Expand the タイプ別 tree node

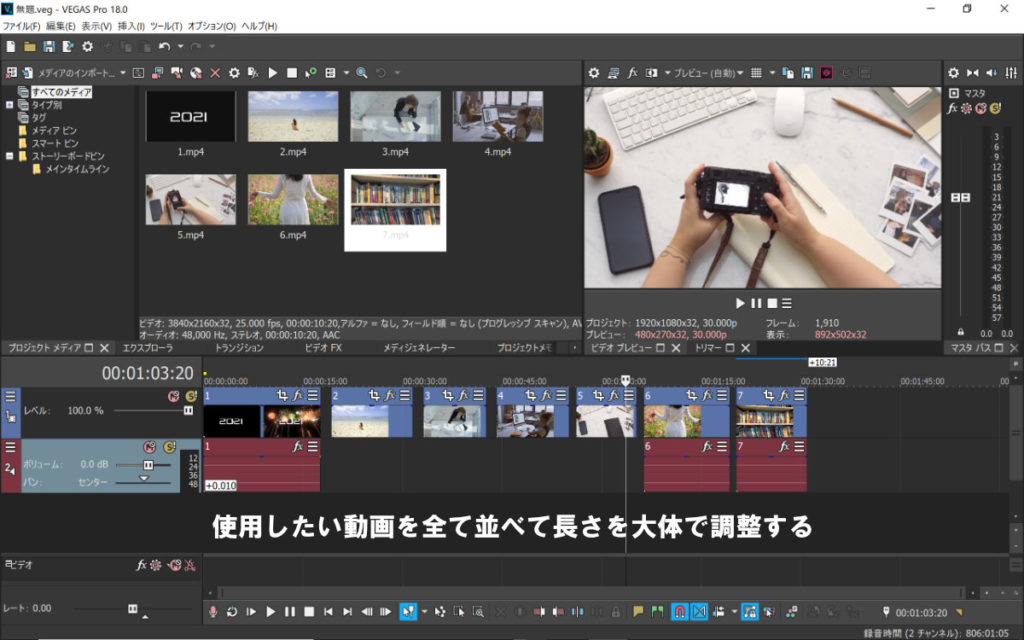click(x=10, y=105)
